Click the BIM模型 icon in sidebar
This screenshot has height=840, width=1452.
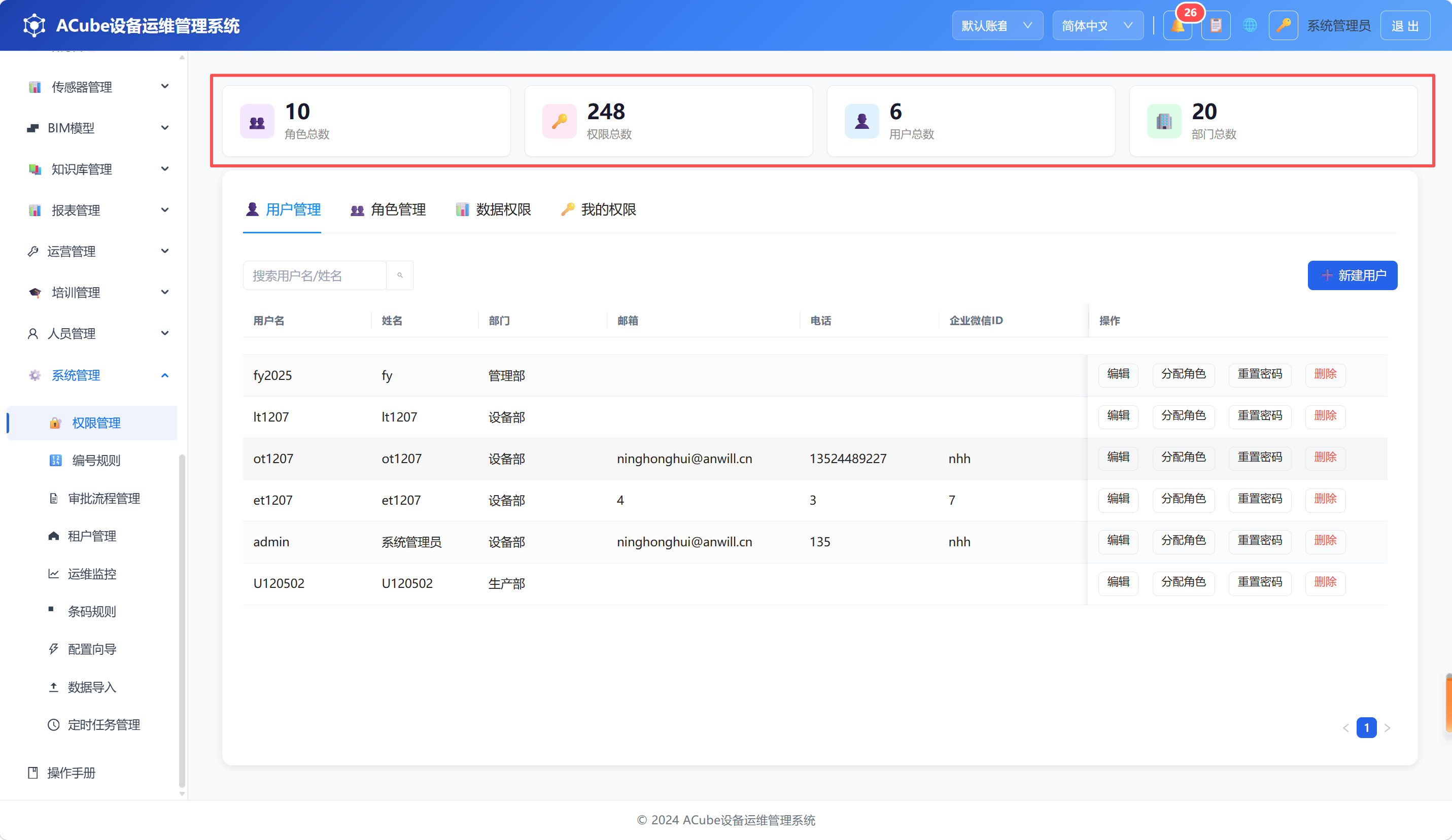coord(33,128)
